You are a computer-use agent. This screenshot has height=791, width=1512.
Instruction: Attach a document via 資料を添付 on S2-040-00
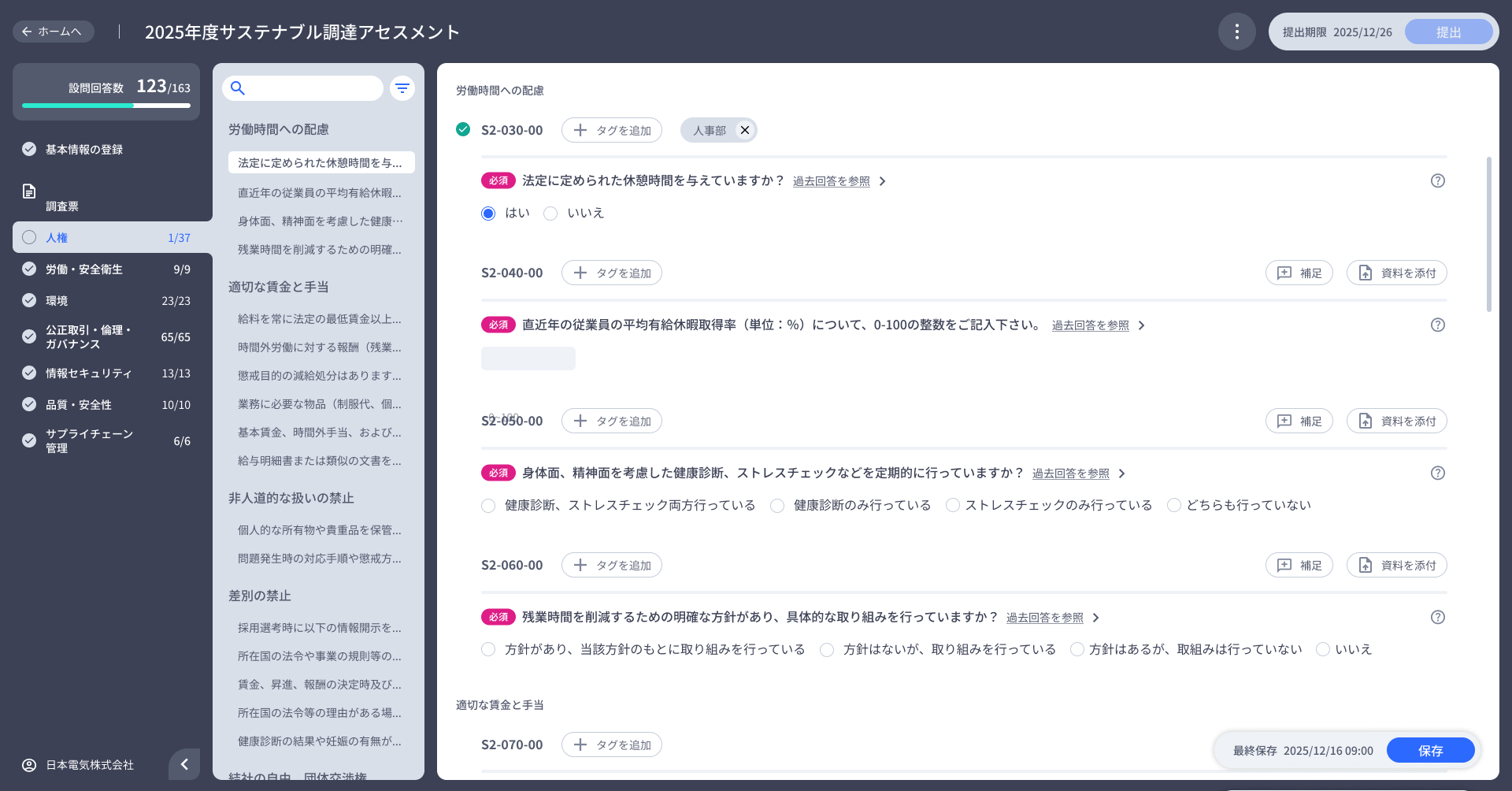pyautogui.click(x=1395, y=273)
